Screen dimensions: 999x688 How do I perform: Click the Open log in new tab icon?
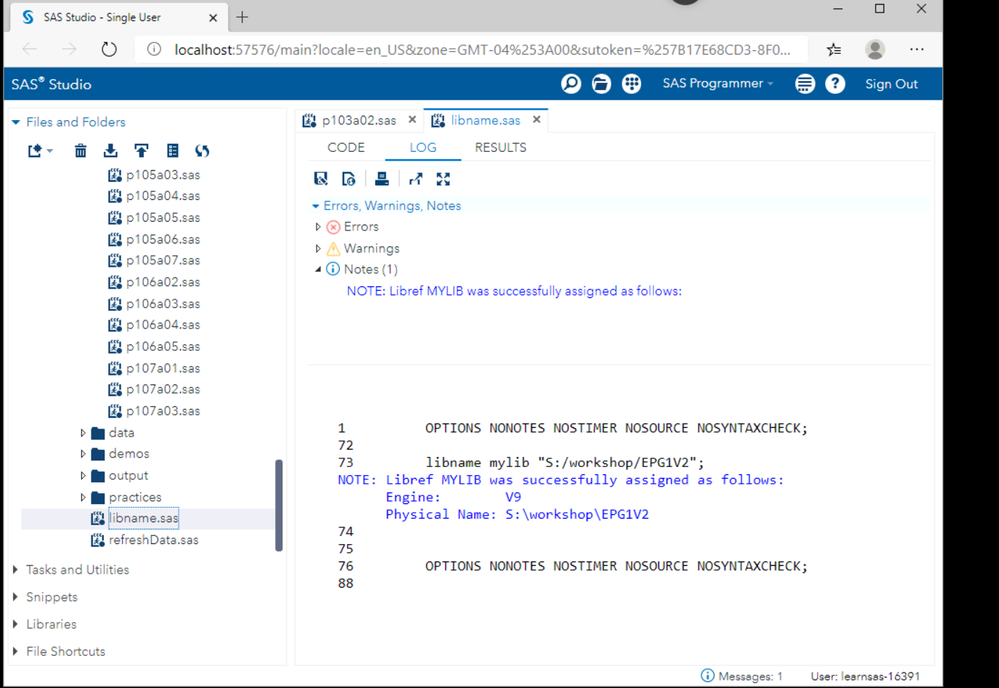[415, 179]
